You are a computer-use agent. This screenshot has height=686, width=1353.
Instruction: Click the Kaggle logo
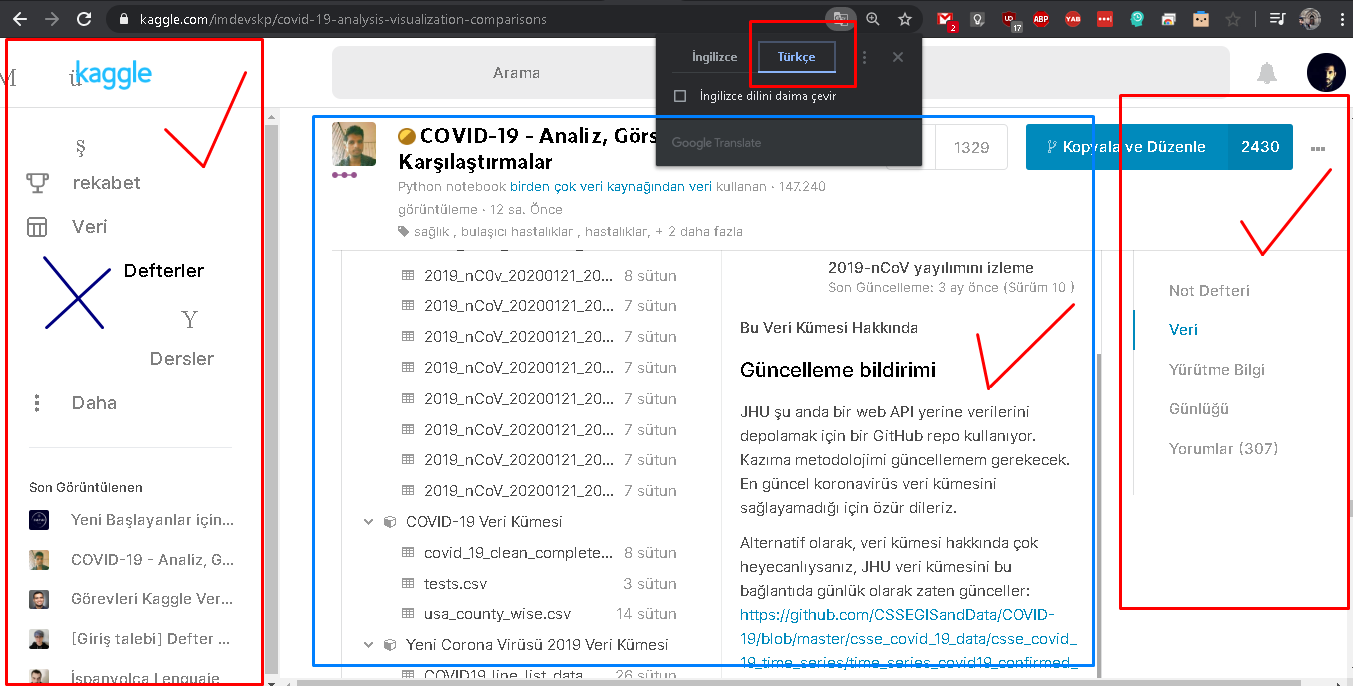(x=113, y=74)
